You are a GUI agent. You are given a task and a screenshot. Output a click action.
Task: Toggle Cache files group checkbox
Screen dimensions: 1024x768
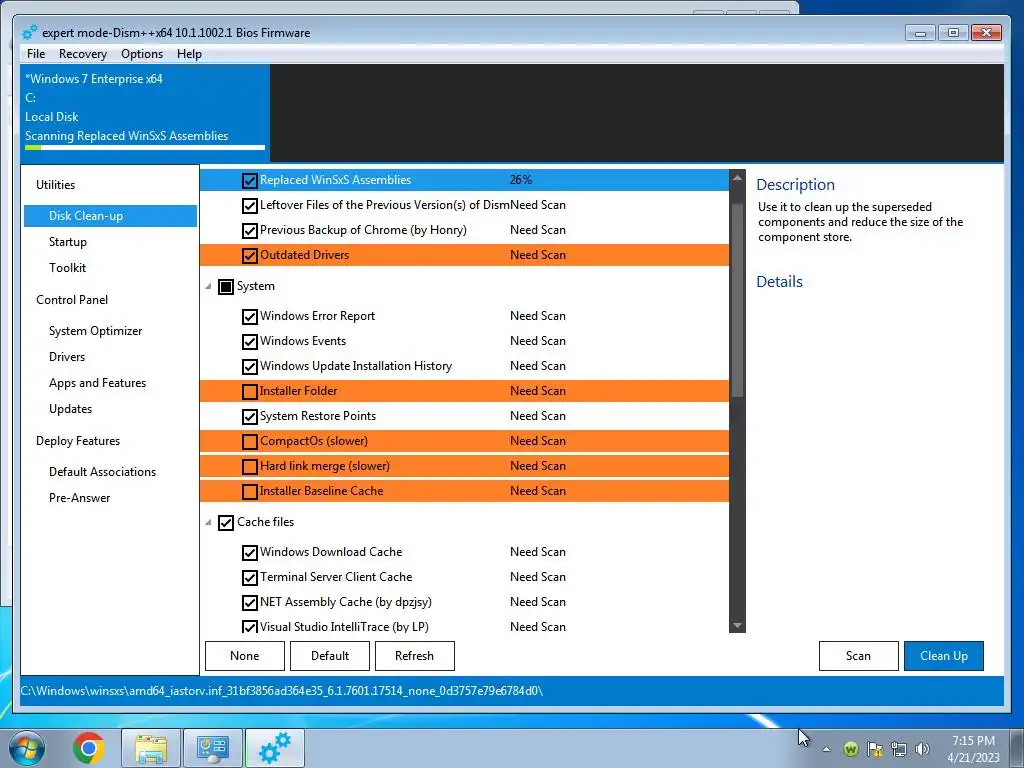pyautogui.click(x=226, y=522)
